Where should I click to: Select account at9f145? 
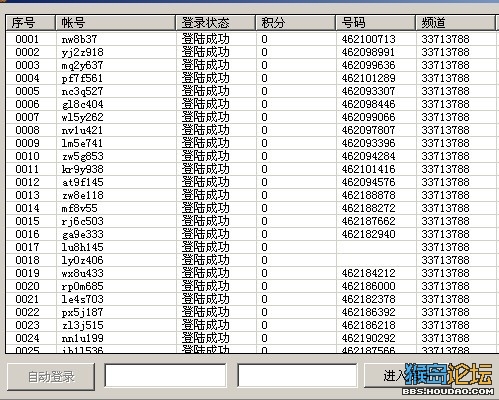tap(82, 182)
